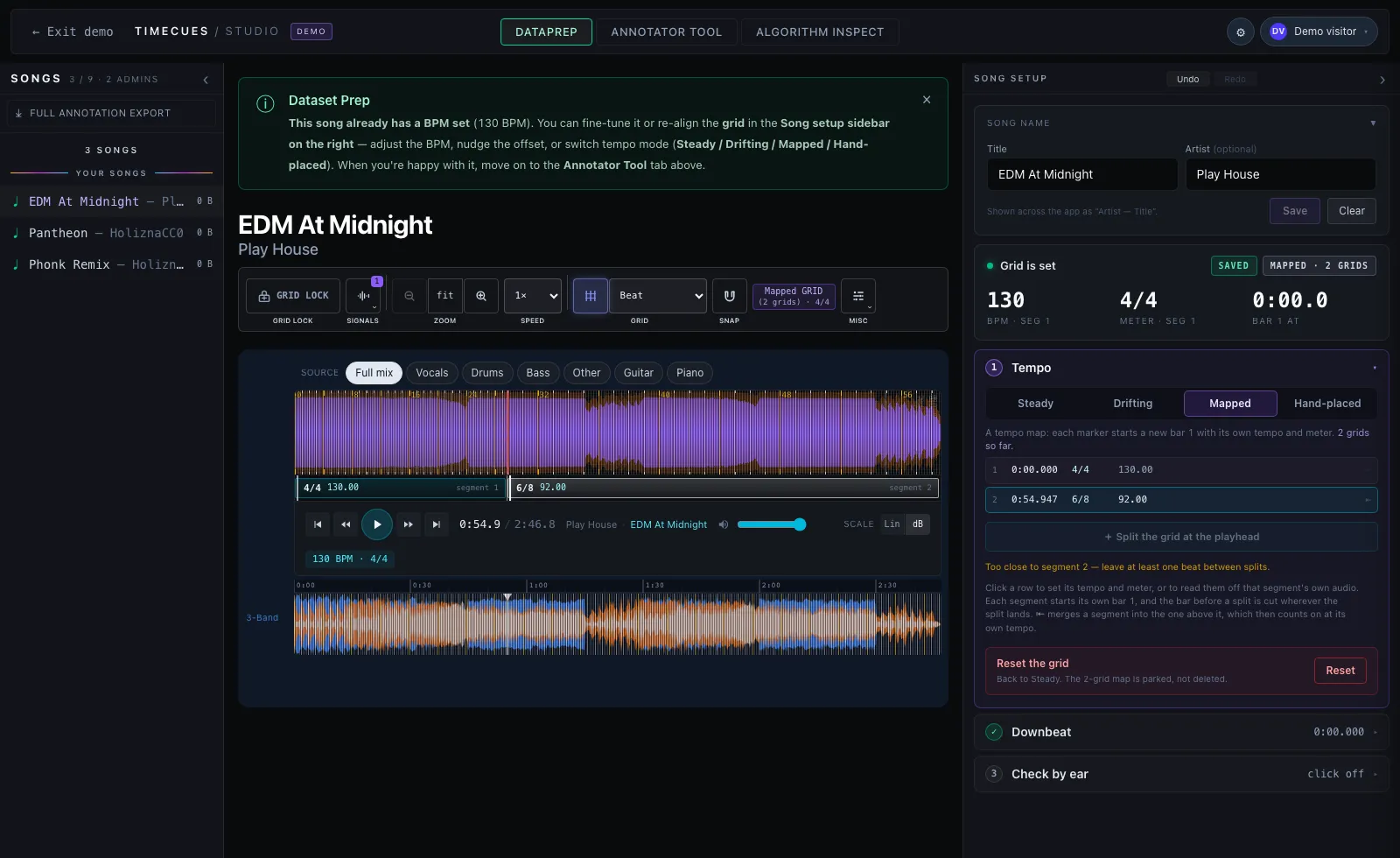Open the Signals waveform menu
Image resolution: width=1400 pixels, height=858 pixels.
pos(363,296)
